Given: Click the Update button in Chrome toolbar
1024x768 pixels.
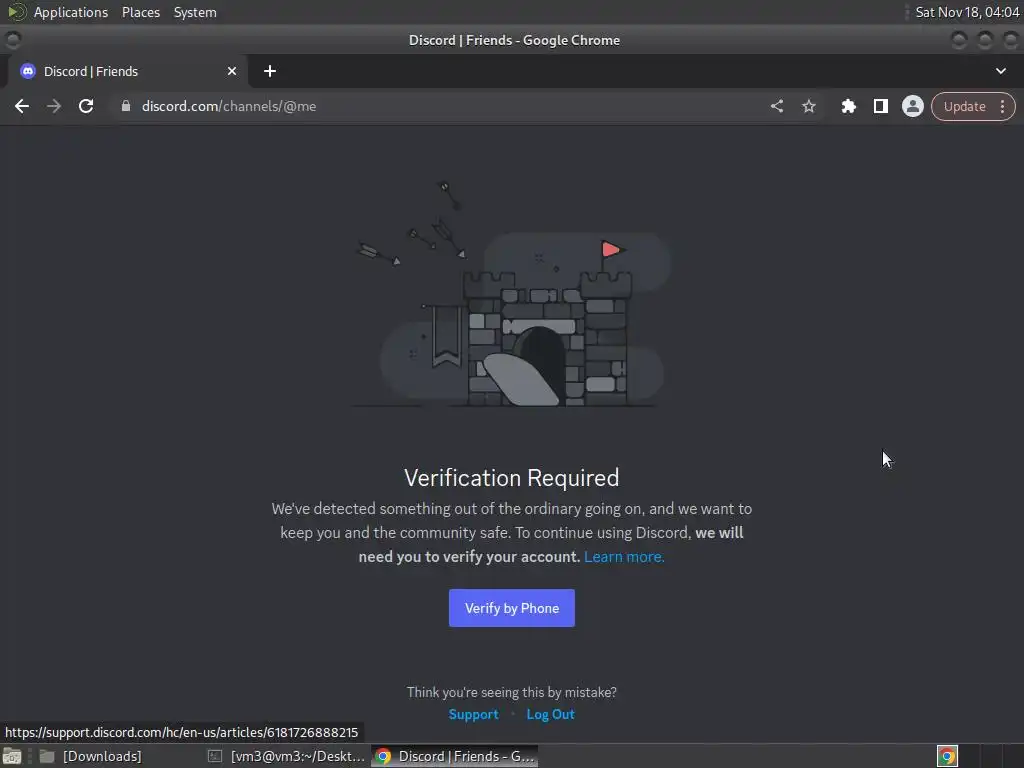Looking at the screenshot, I should coord(965,106).
